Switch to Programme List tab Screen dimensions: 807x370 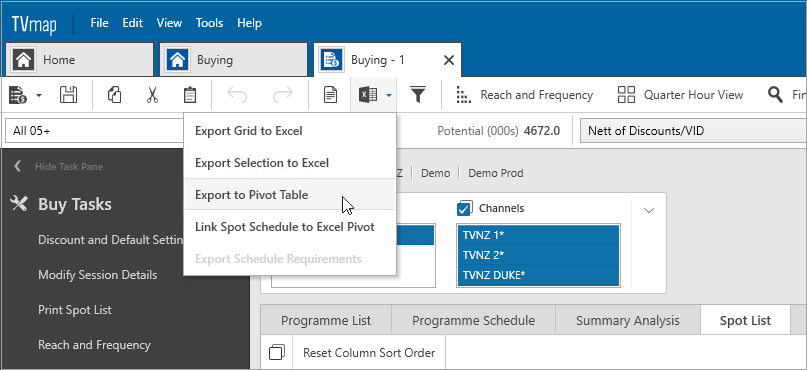coord(326,321)
